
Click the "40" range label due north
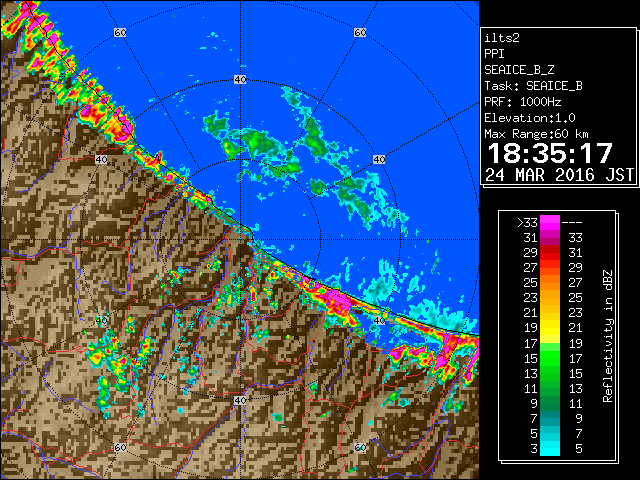pyautogui.click(x=240, y=80)
